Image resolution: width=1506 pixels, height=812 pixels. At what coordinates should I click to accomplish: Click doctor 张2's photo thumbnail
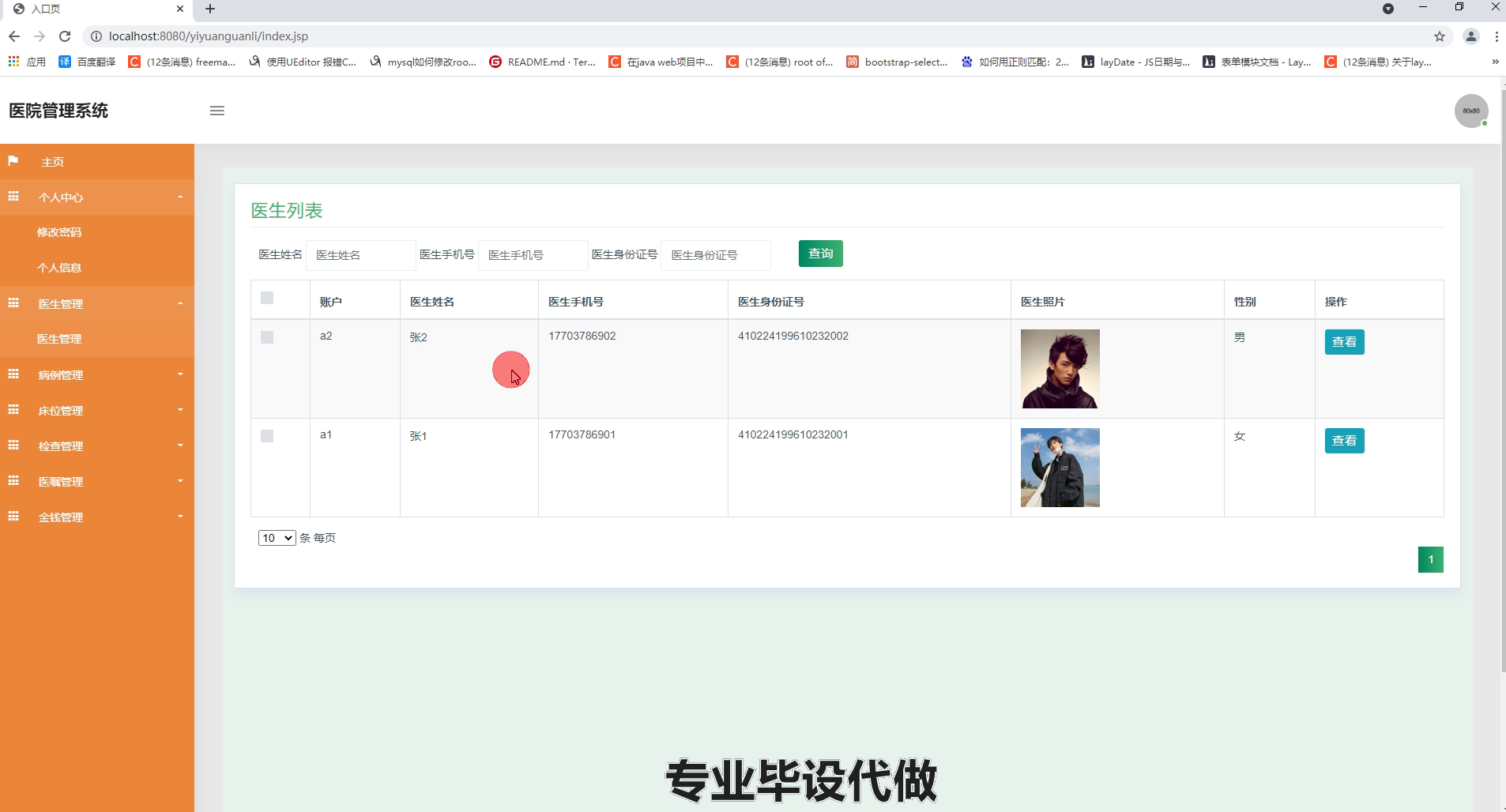pyautogui.click(x=1060, y=369)
